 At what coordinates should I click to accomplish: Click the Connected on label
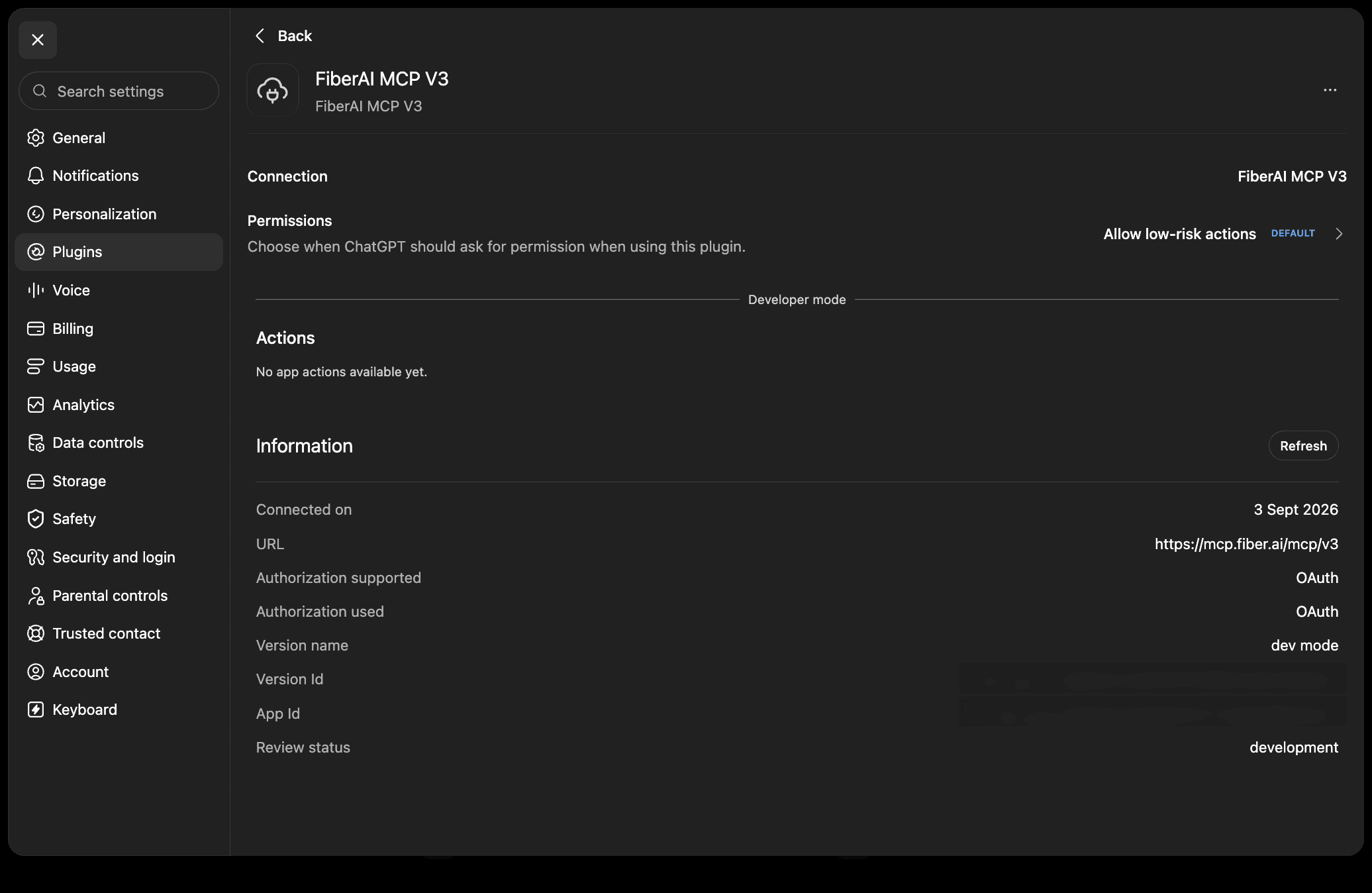[304, 509]
